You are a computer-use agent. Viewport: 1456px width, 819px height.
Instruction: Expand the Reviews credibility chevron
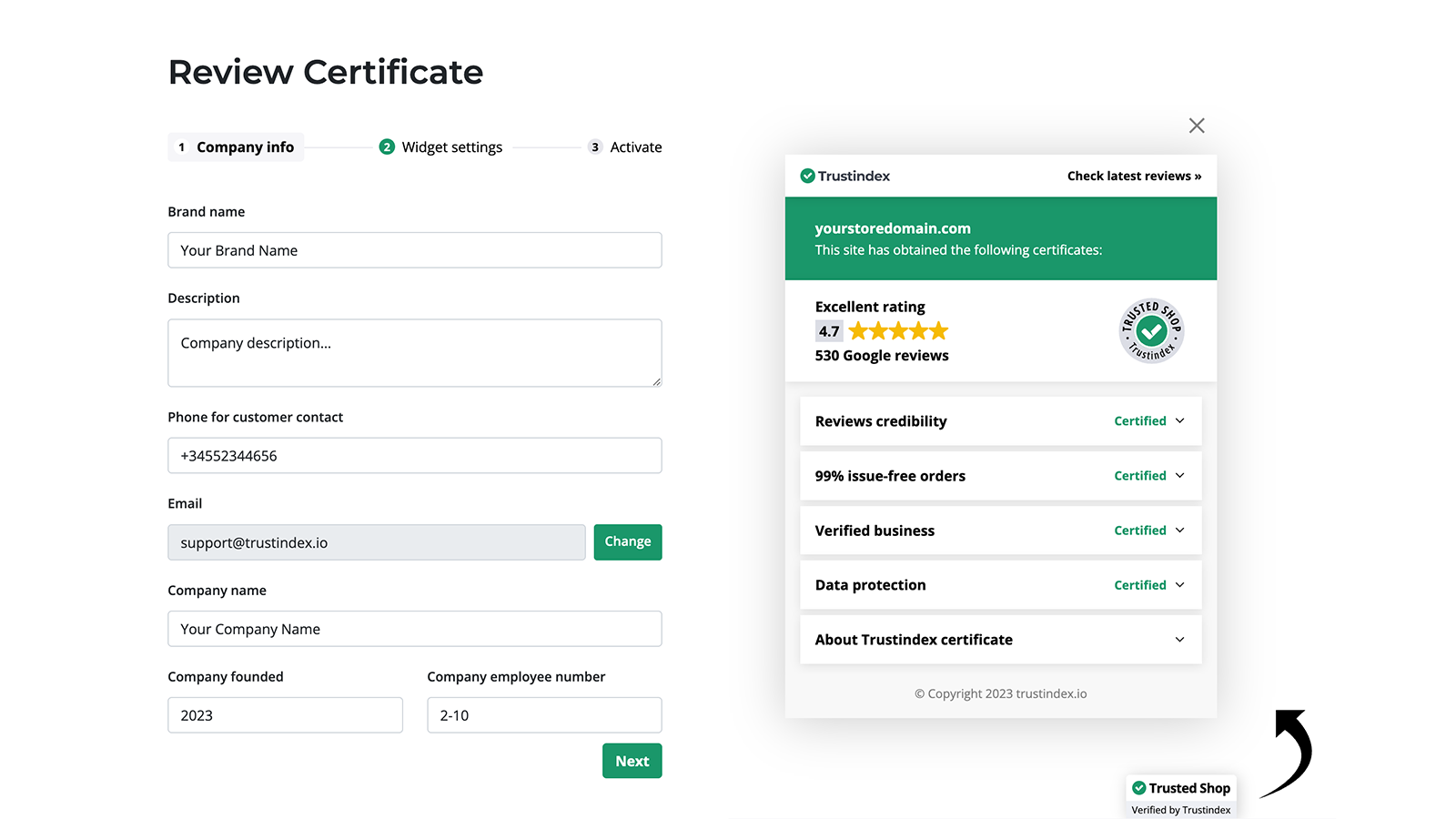click(1179, 421)
